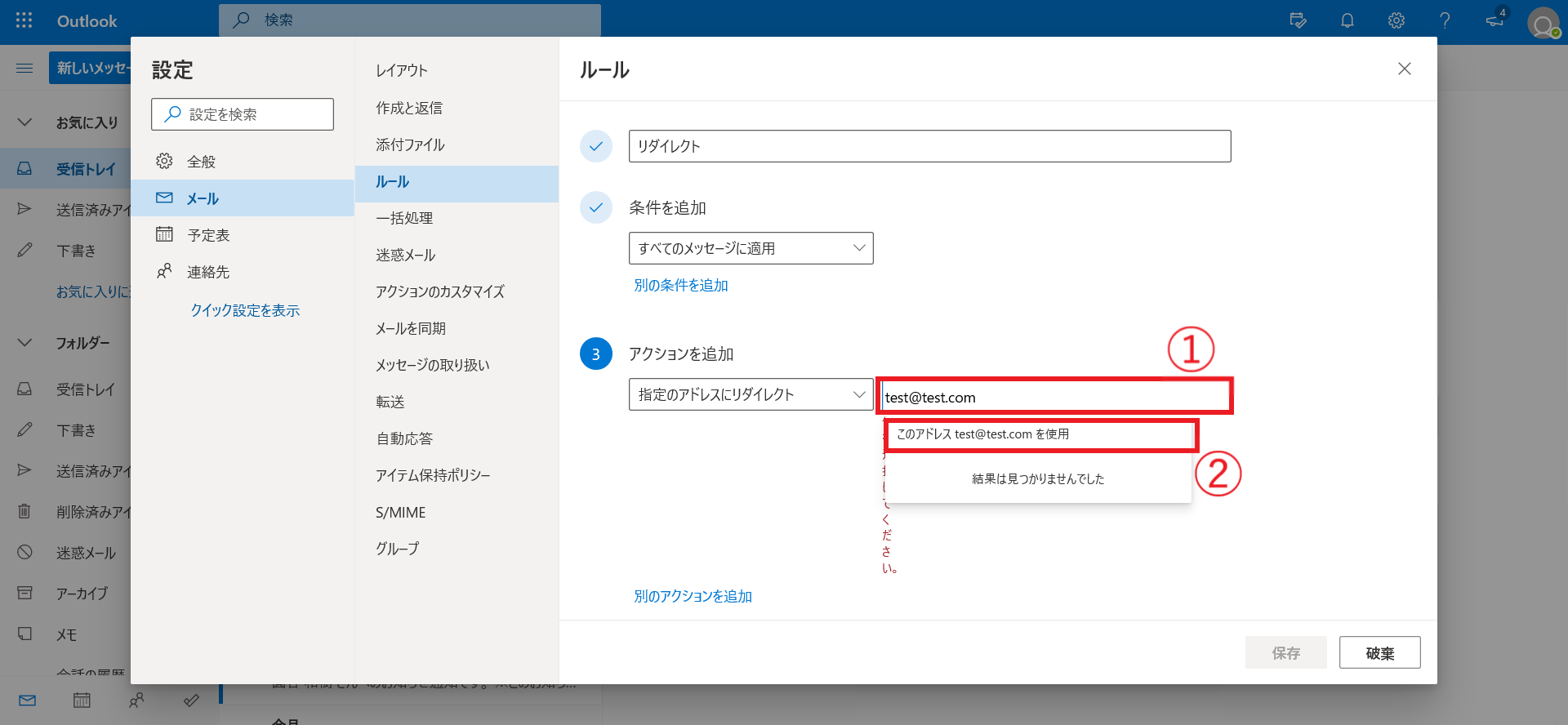Click the account profile avatar
1568x725 pixels.
pos(1543,23)
